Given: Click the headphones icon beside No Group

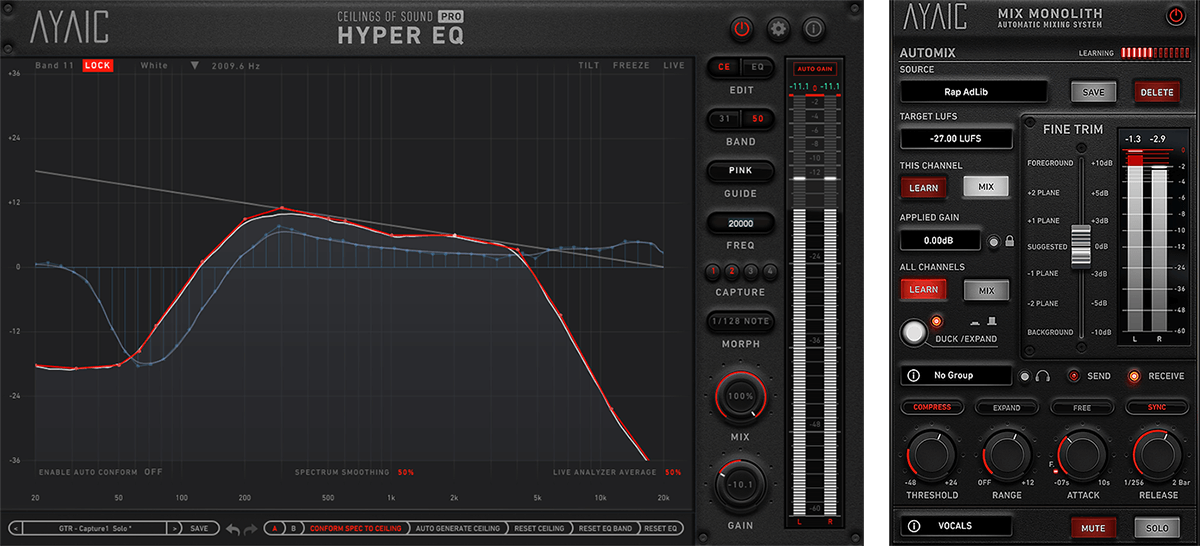Looking at the screenshot, I should pyautogui.click(x=1041, y=376).
